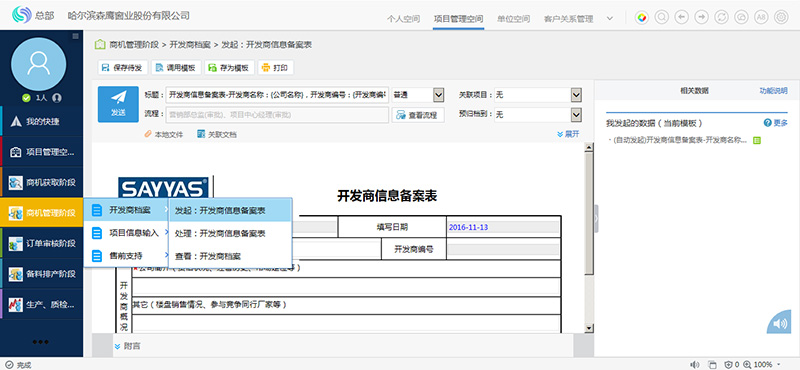Click the 存为模板 toolbar button
Image resolution: width=800 pixels, height=370 pixels.
229,67
